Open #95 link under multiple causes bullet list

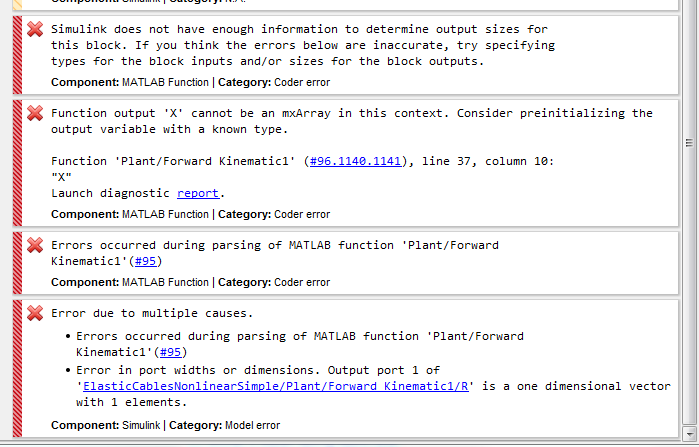tap(170, 351)
